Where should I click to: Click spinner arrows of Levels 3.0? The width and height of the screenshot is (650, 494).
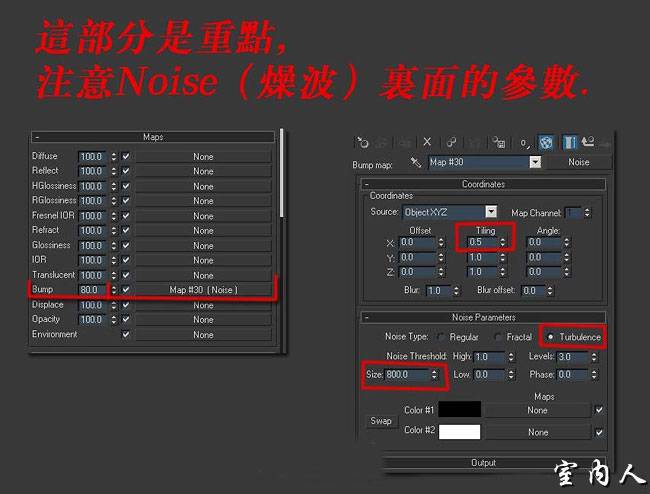pos(594,357)
